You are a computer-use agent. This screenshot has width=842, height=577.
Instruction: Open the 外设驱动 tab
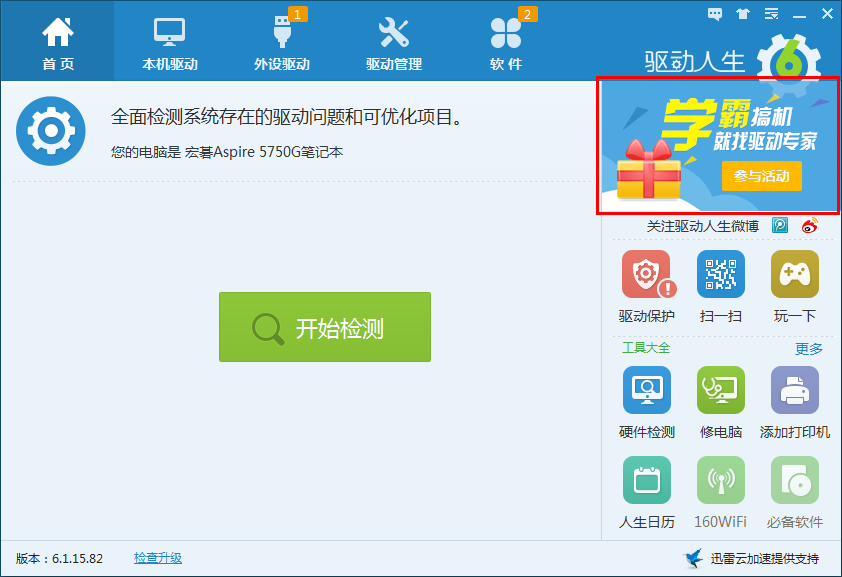(x=282, y=41)
